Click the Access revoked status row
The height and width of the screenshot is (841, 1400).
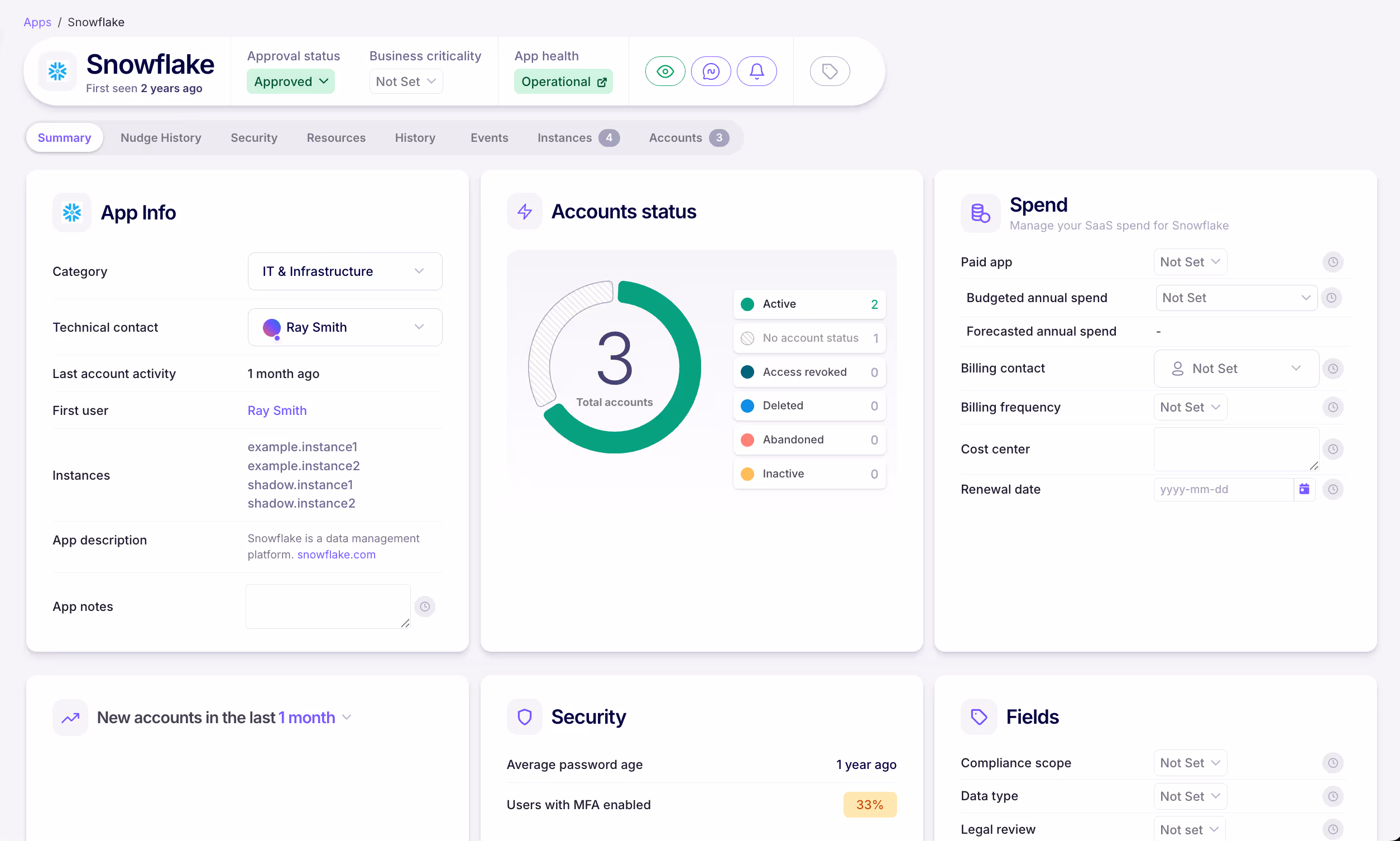(x=809, y=372)
